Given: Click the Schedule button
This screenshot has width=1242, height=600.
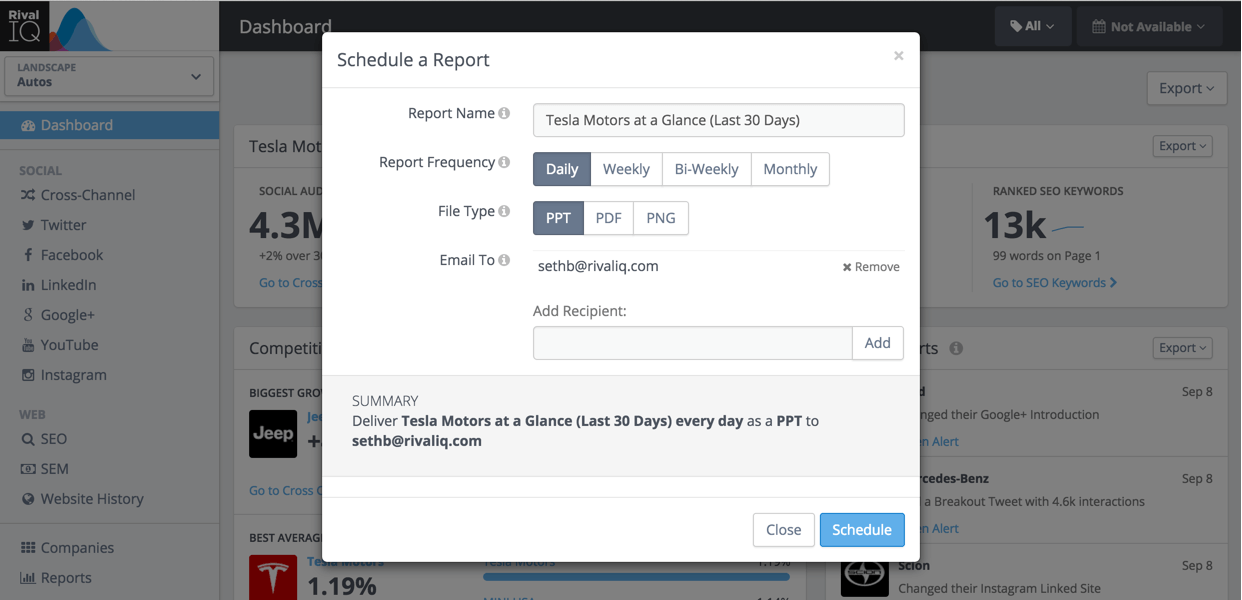Looking at the screenshot, I should click(x=862, y=530).
